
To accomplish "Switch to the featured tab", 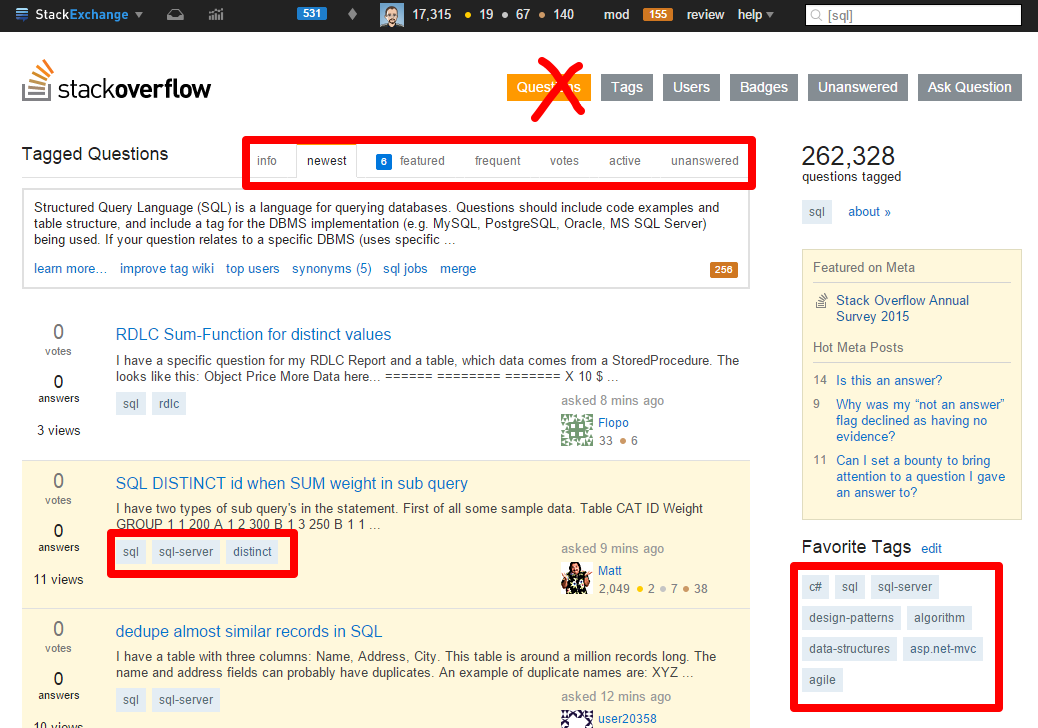I will click(x=410, y=161).
